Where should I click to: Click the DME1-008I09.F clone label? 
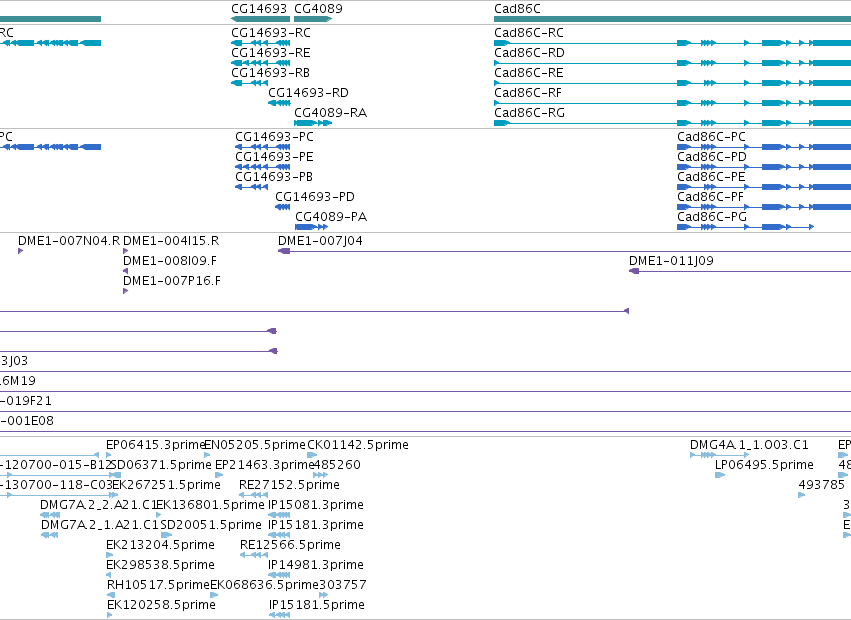(170, 261)
